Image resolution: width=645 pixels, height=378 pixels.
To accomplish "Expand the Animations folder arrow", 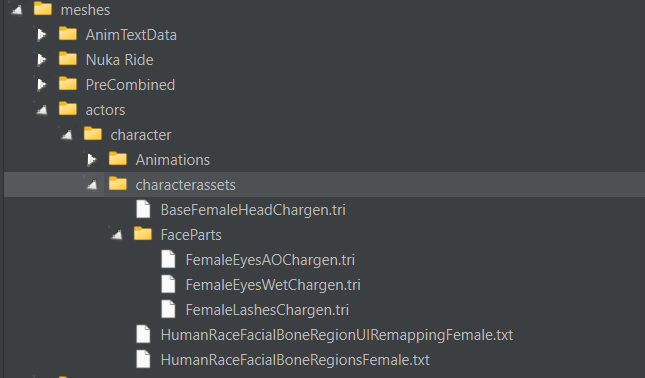I will (92, 160).
